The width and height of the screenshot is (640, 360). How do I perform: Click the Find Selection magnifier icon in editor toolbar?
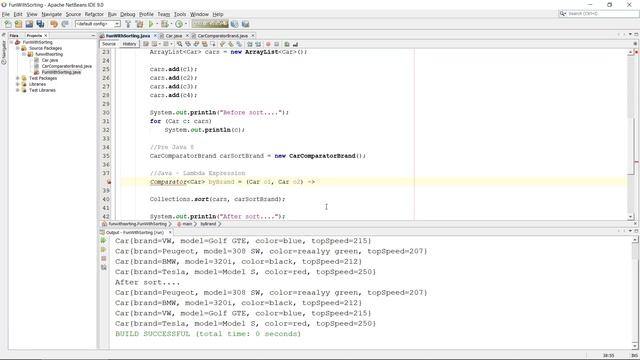click(180, 44)
